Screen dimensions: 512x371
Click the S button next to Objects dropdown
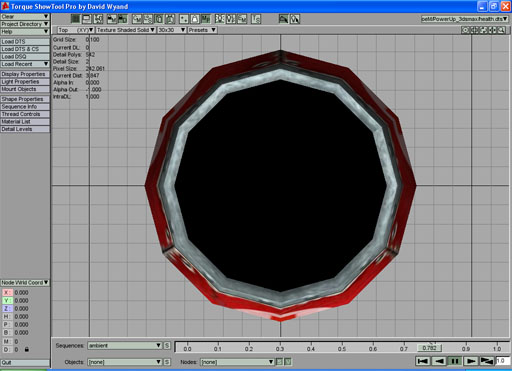coord(167,362)
